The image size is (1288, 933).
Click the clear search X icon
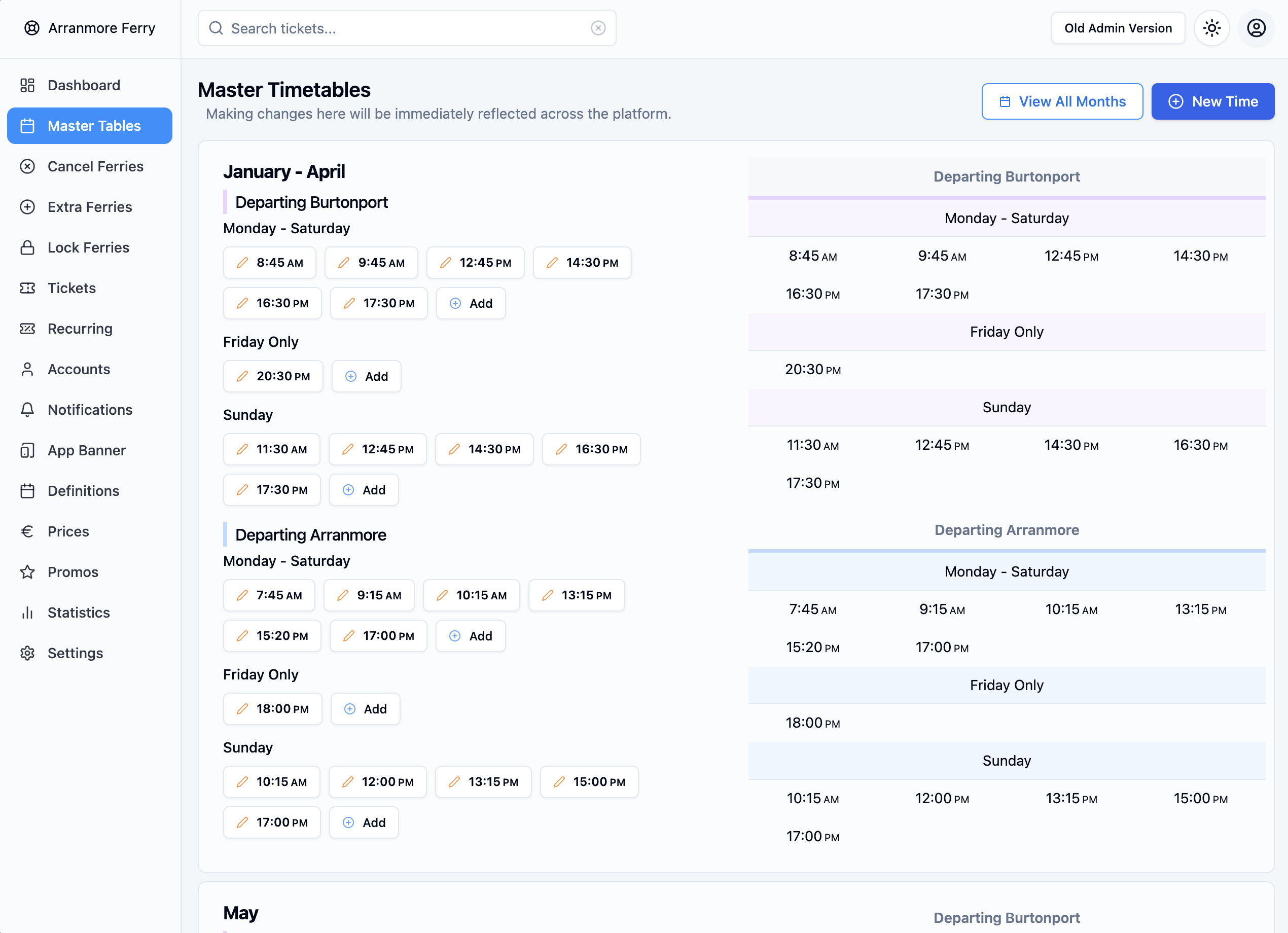point(598,28)
